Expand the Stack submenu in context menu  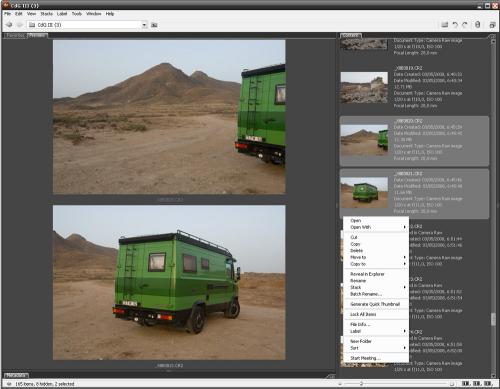376,287
